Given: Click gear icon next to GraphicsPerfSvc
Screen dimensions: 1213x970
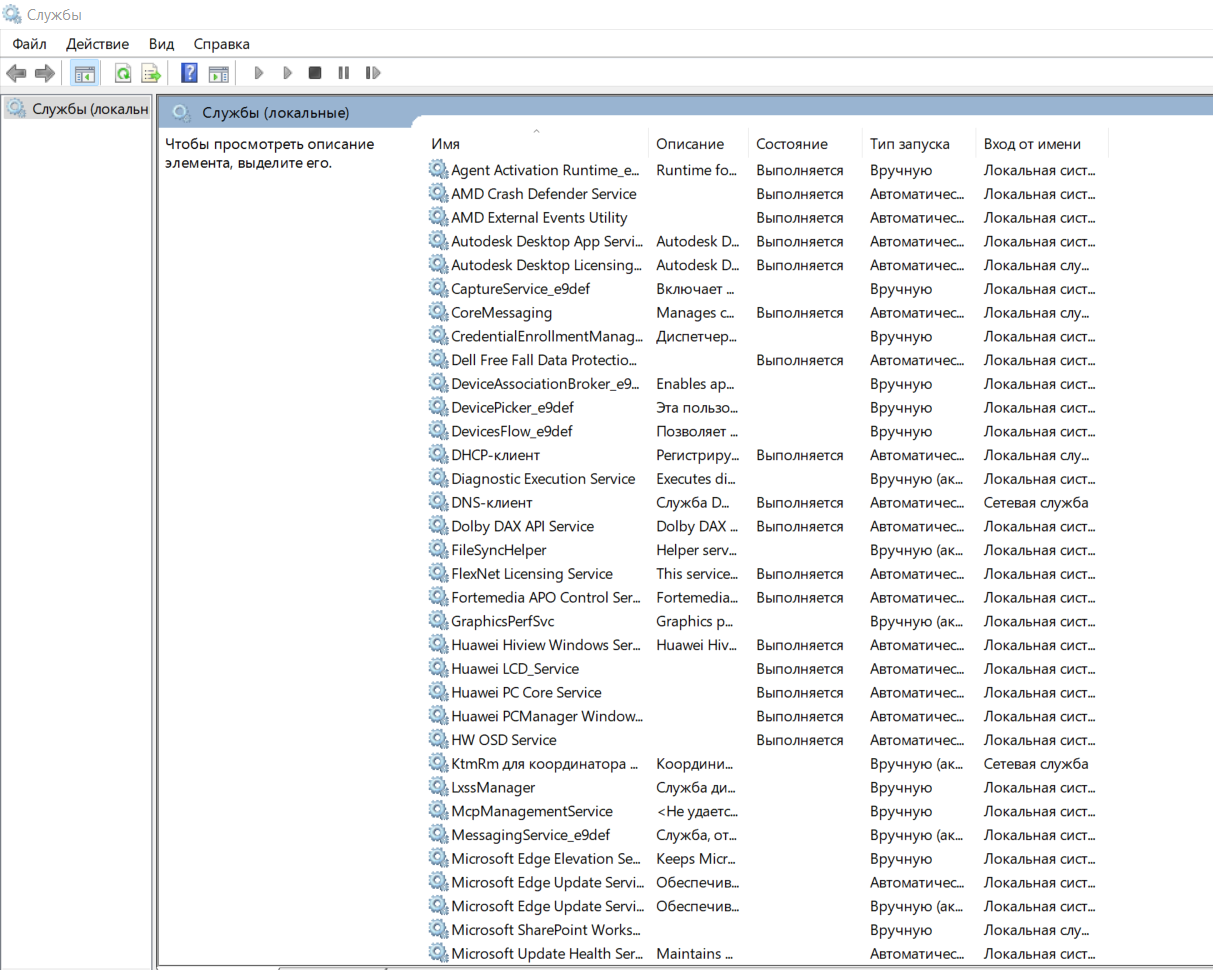Looking at the screenshot, I should pos(438,621).
